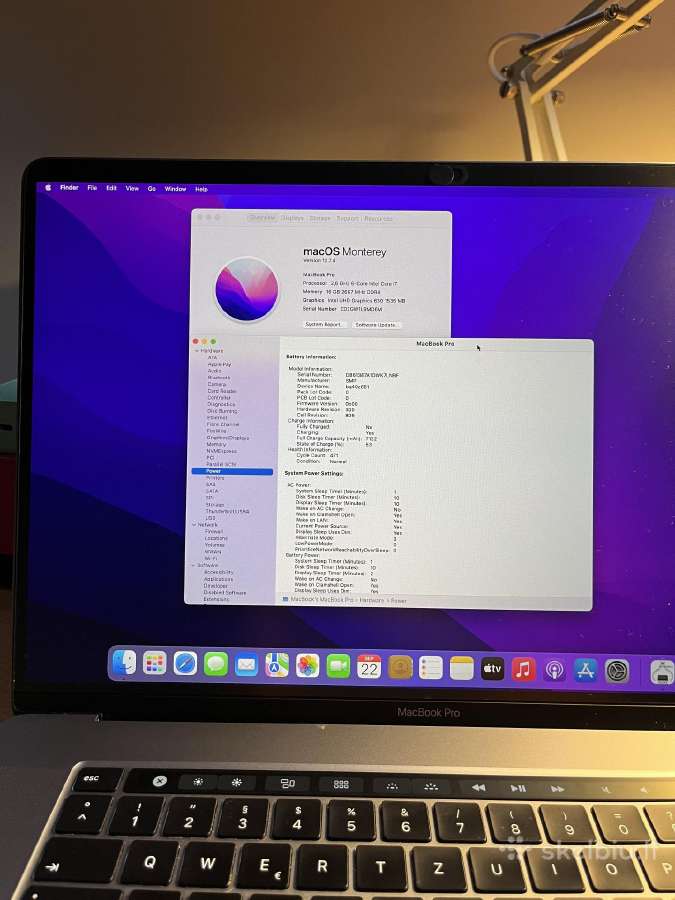Open Finder from the Dock
The image size is (675, 900).
124,662
